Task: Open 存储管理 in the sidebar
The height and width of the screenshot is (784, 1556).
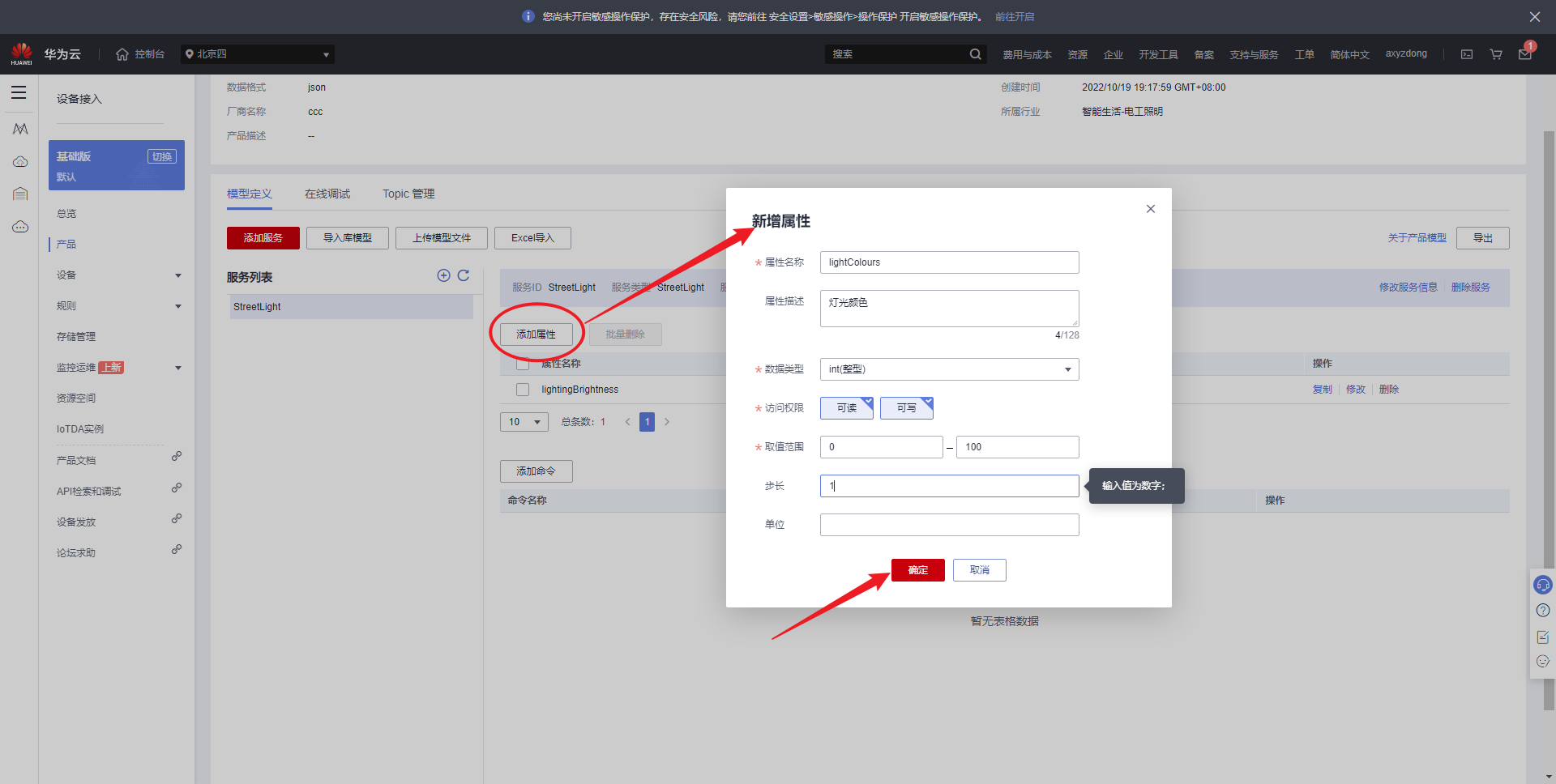Action: click(76, 337)
